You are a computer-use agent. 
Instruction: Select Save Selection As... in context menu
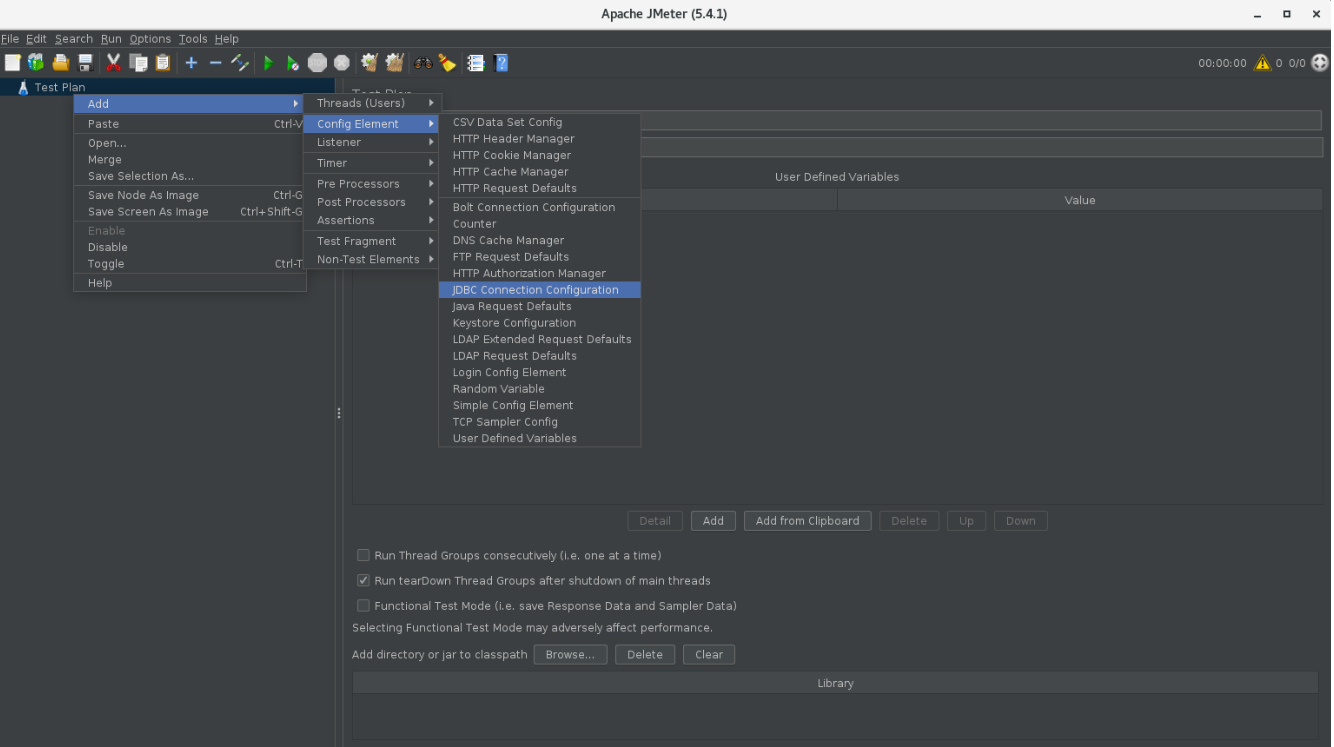190,176
